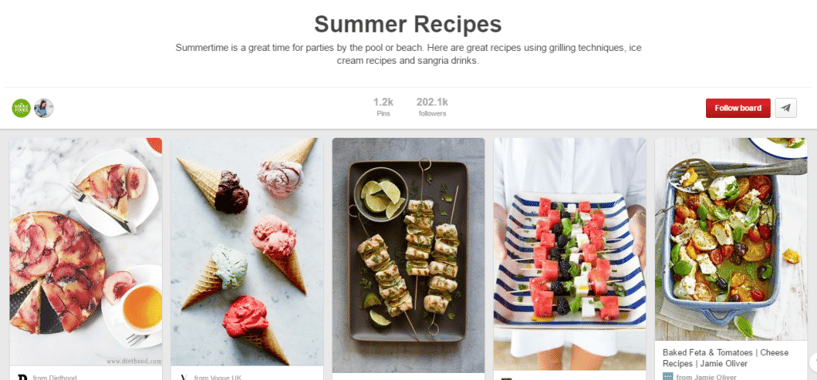The width and height of the screenshot is (817, 380).
Task: Open the grilled chicken skewers pin
Action: (x=408, y=255)
